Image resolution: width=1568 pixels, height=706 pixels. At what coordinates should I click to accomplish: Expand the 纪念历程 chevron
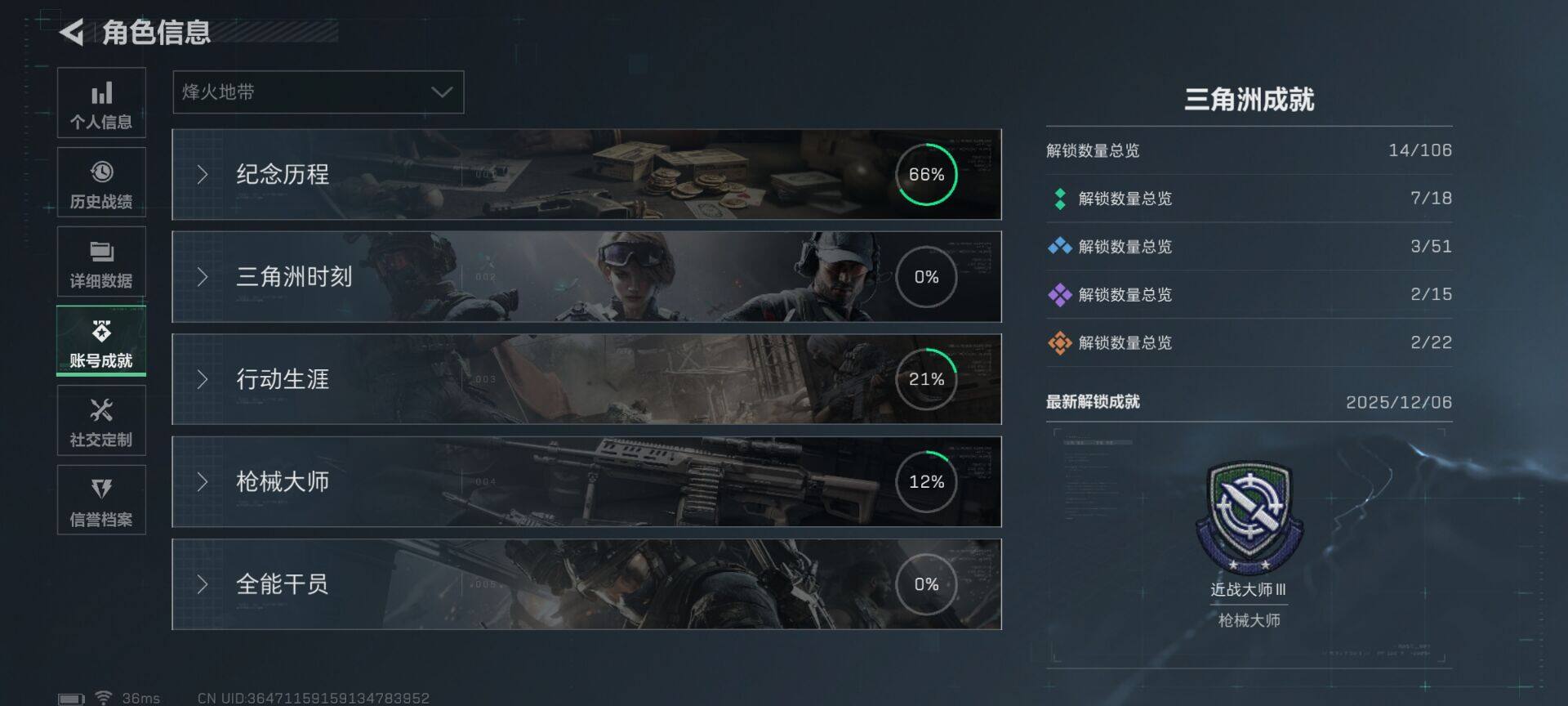(203, 174)
